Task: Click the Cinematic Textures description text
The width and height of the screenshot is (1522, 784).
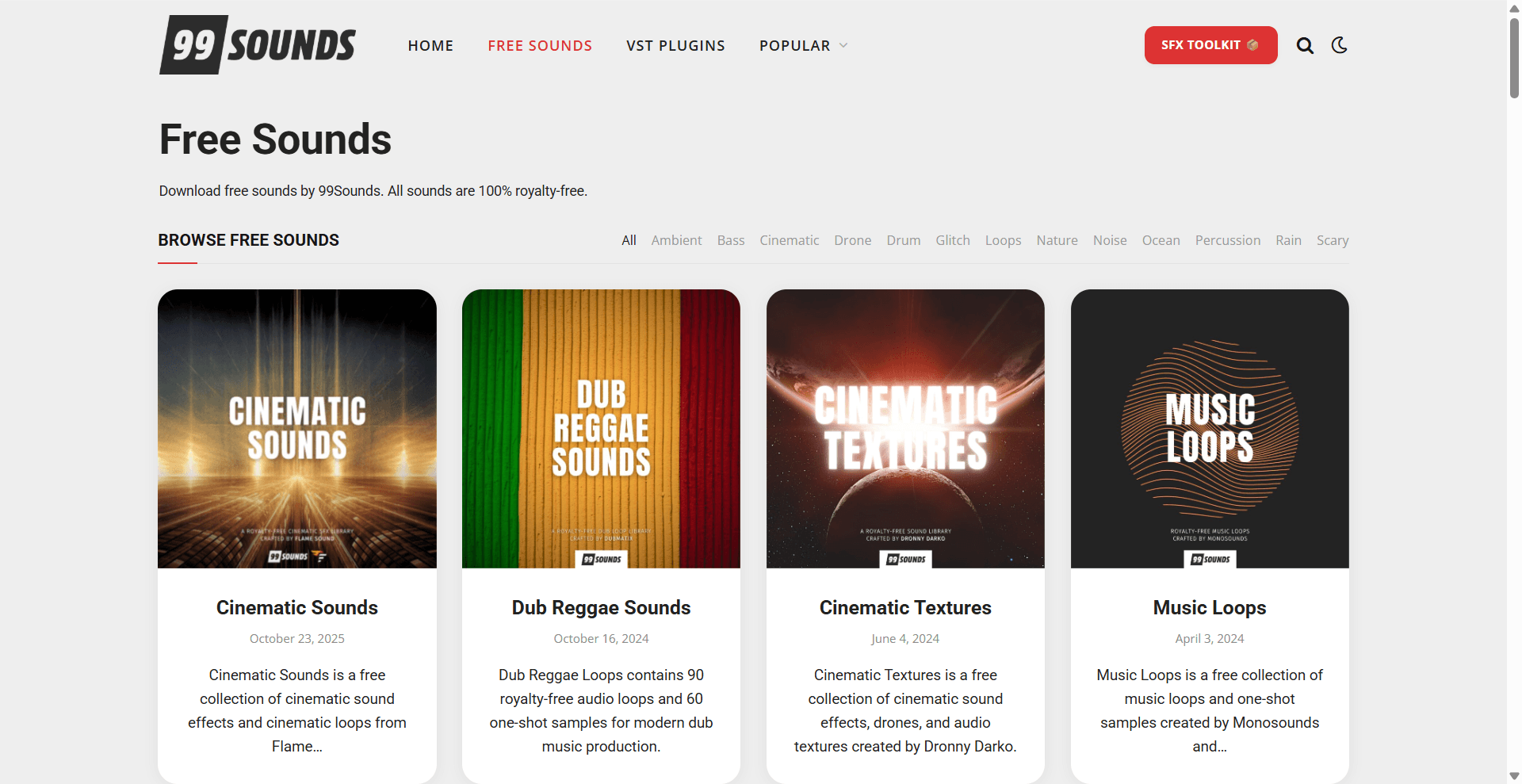Action: (x=905, y=711)
